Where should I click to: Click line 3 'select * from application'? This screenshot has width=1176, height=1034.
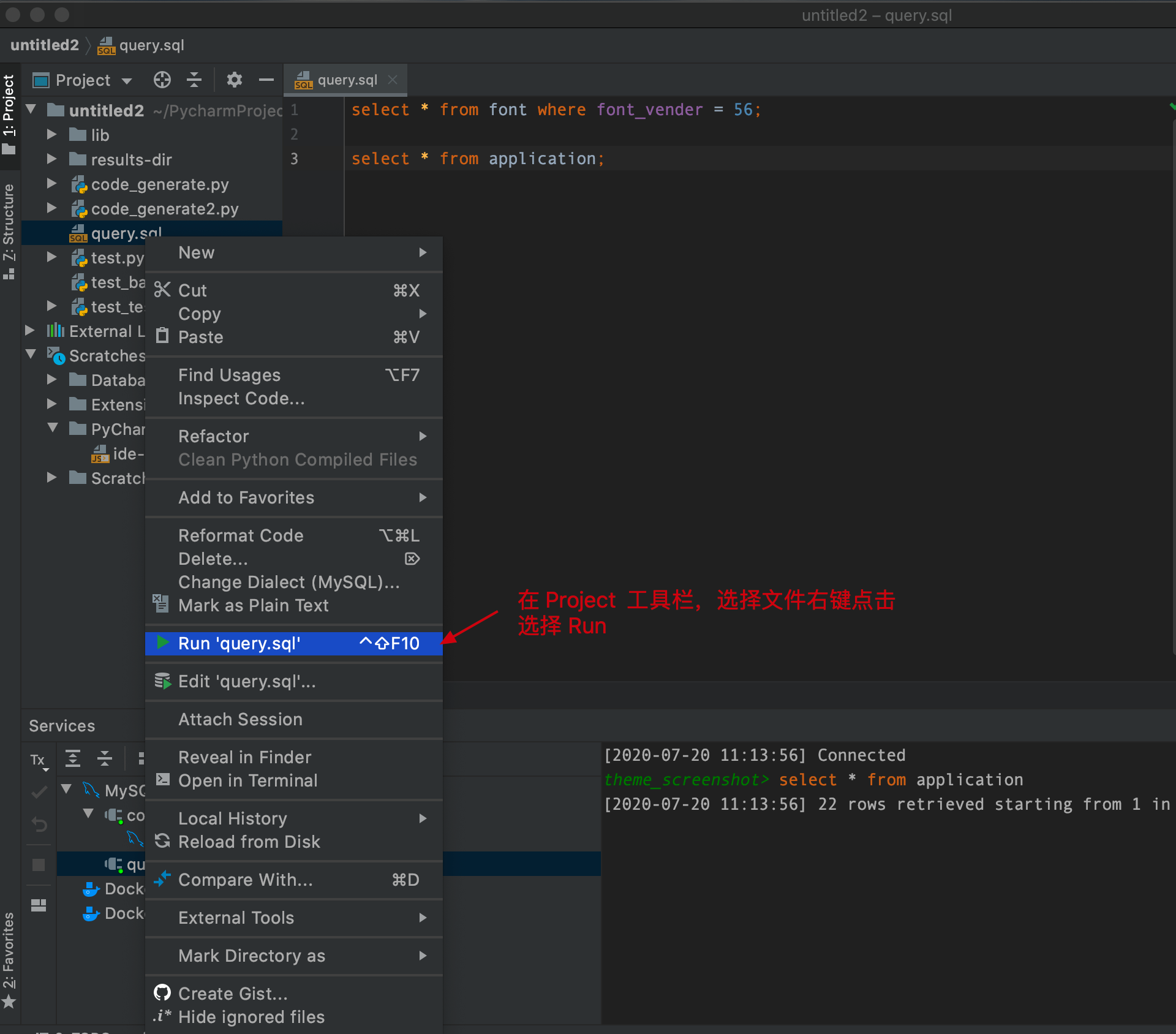point(478,159)
